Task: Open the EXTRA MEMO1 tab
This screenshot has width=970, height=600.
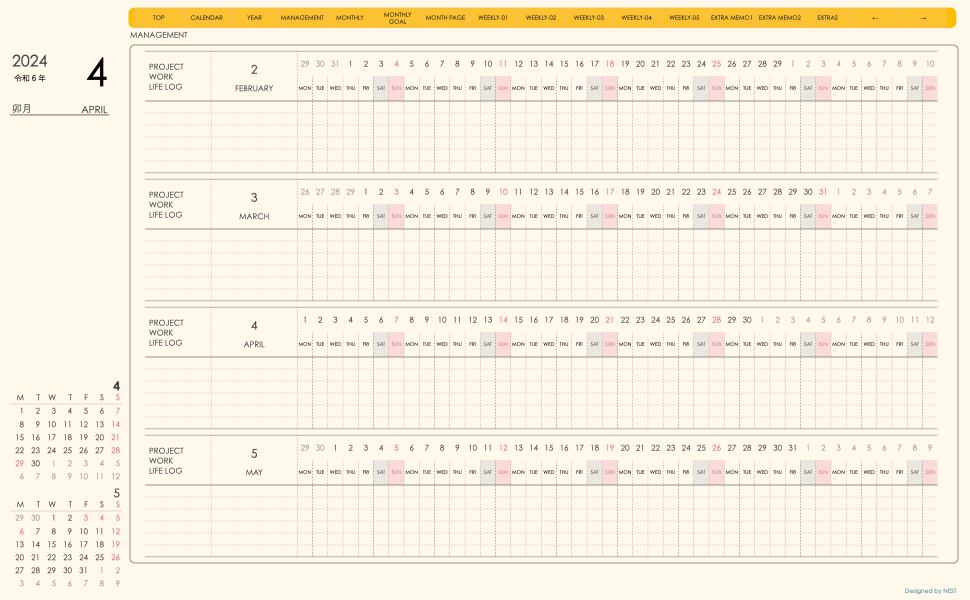Action: (x=732, y=18)
